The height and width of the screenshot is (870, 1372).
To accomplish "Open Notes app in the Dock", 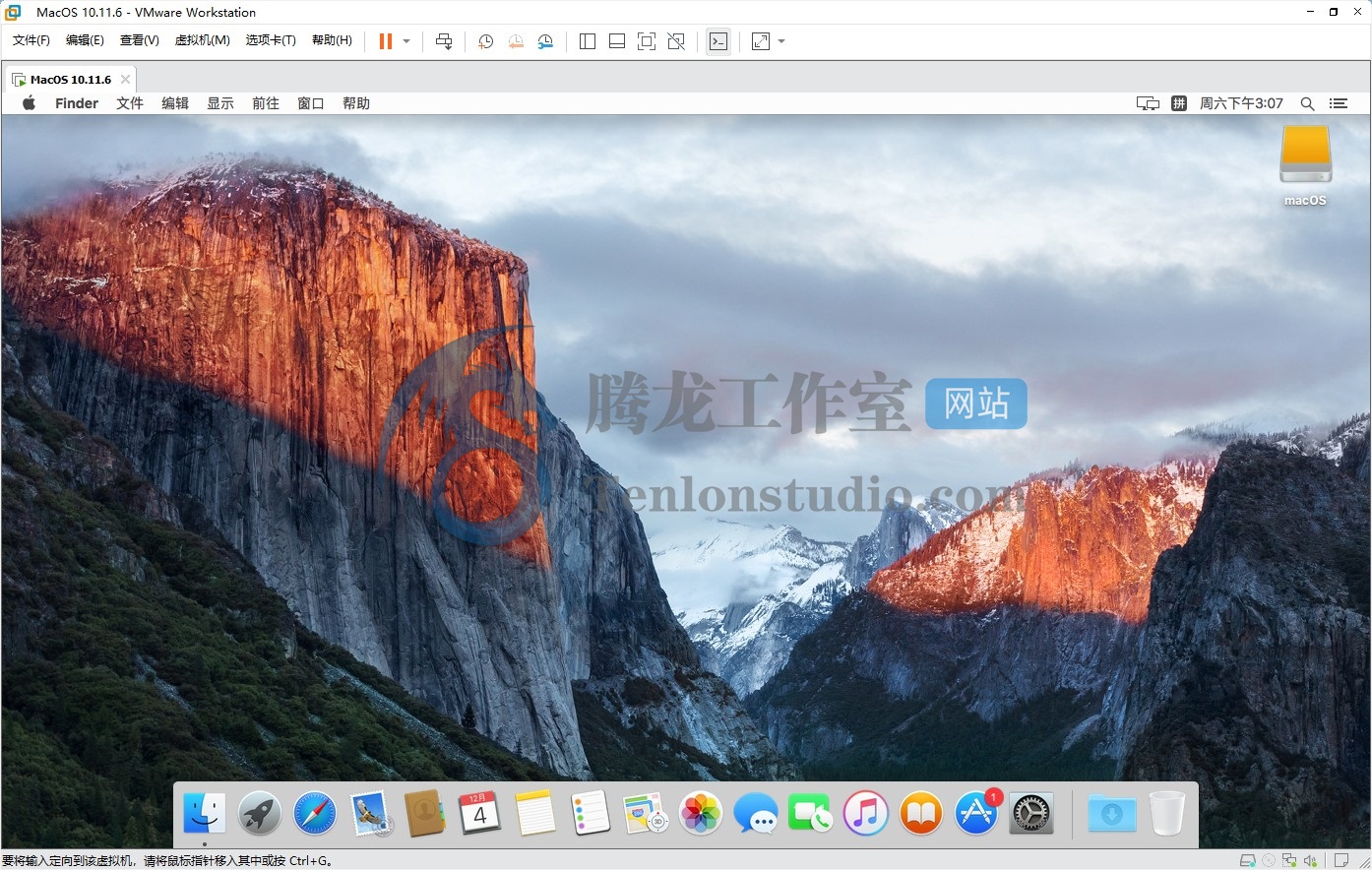I will 535,814.
